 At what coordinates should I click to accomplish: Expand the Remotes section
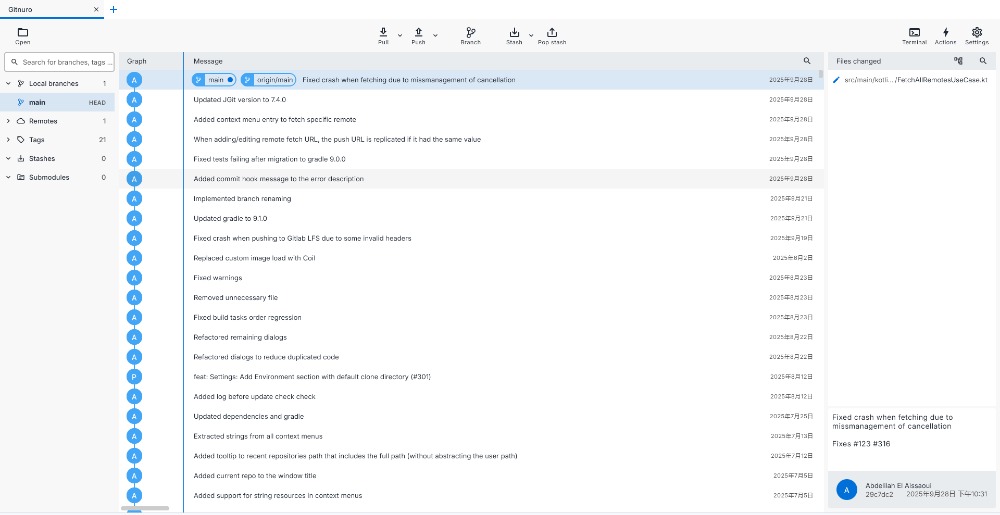pos(9,121)
